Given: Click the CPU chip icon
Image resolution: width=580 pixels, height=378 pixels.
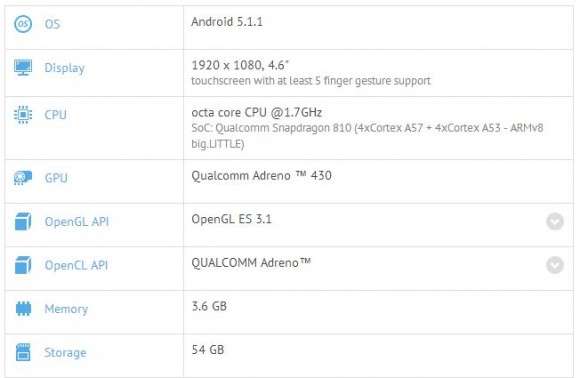Looking at the screenshot, I should tap(23, 115).
